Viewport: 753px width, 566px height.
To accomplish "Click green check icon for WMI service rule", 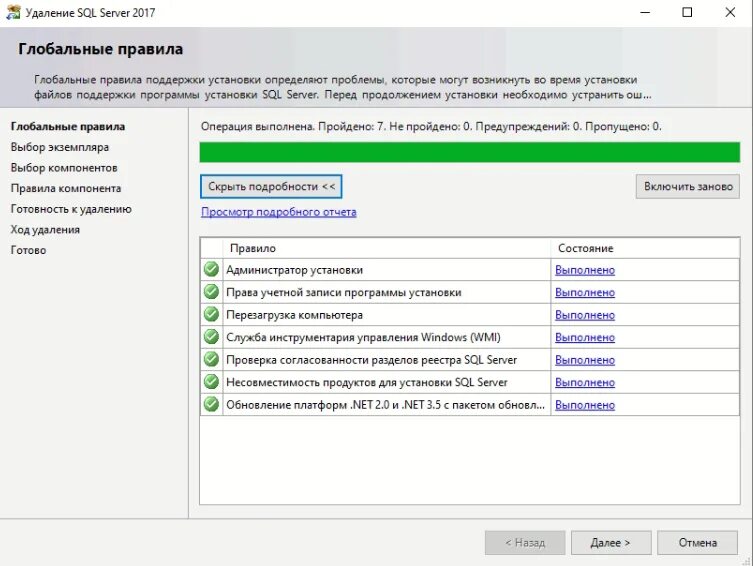I will pos(211,337).
